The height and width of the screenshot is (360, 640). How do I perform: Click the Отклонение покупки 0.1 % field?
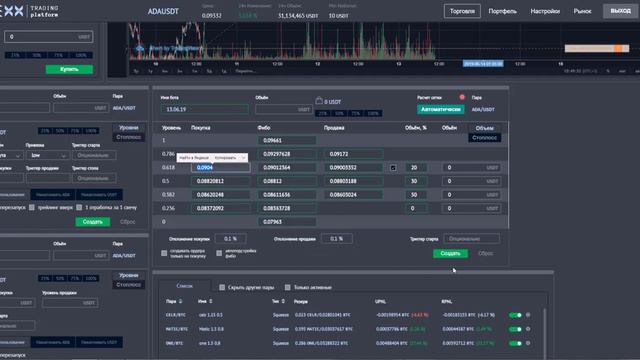230,239
